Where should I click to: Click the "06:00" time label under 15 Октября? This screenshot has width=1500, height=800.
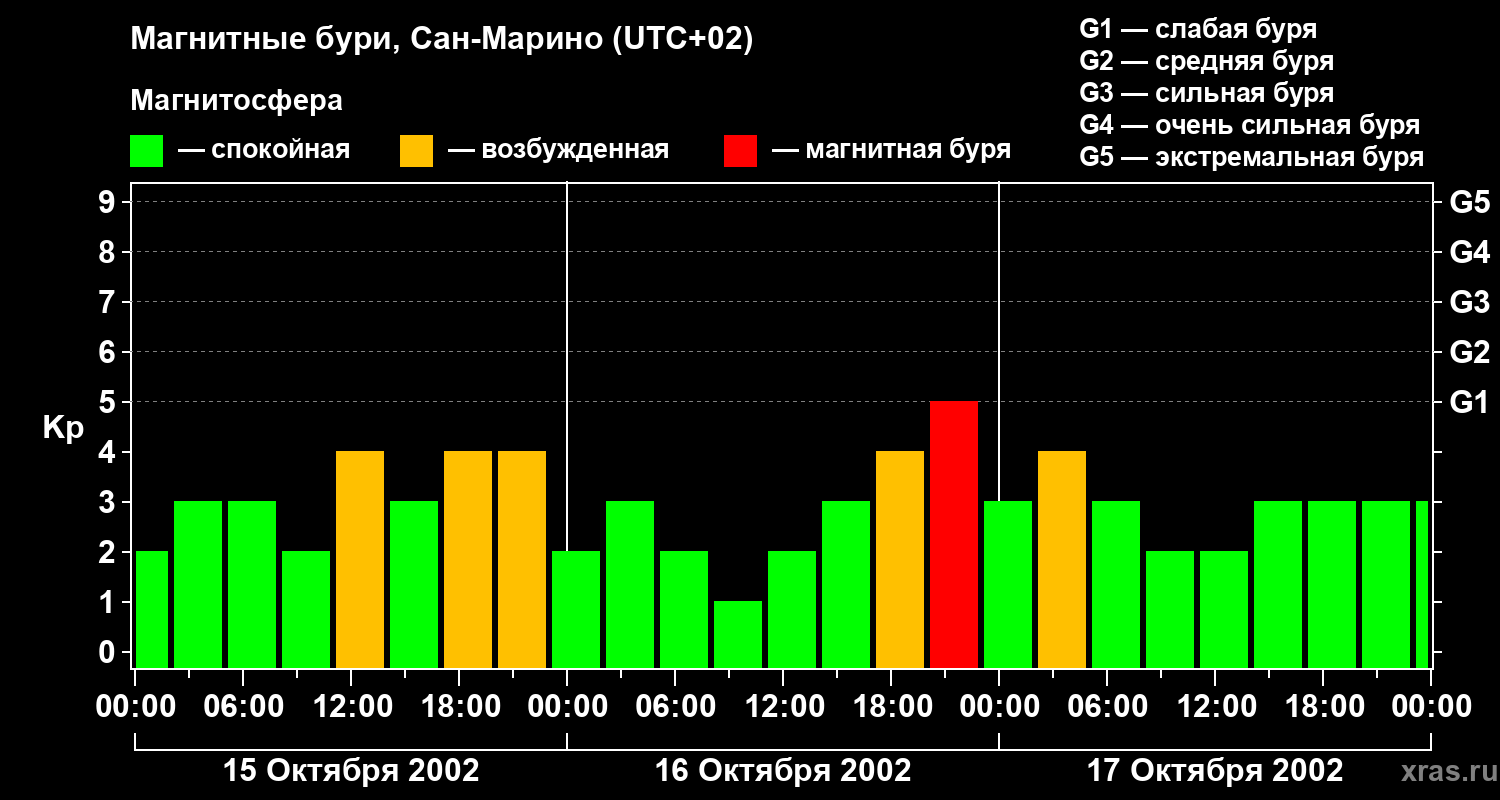pyautogui.click(x=243, y=707)
